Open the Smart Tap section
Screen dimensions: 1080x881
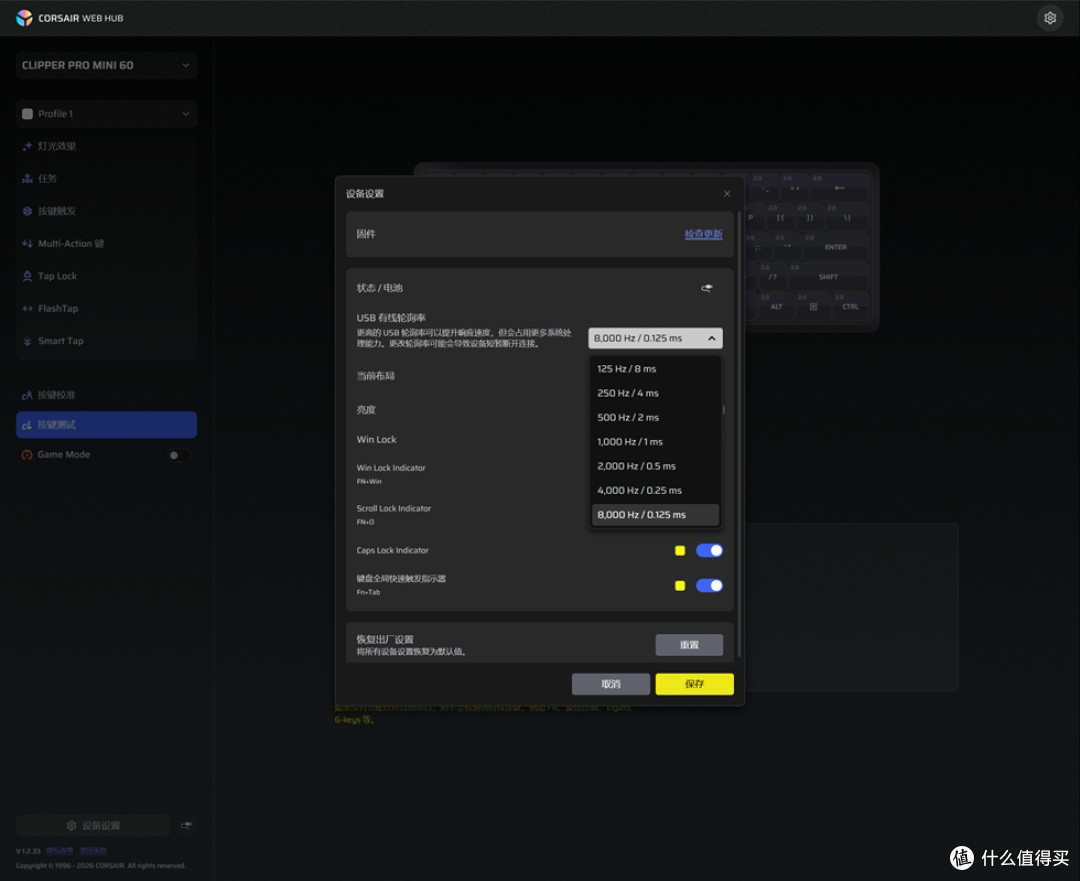tap(106, 340)
